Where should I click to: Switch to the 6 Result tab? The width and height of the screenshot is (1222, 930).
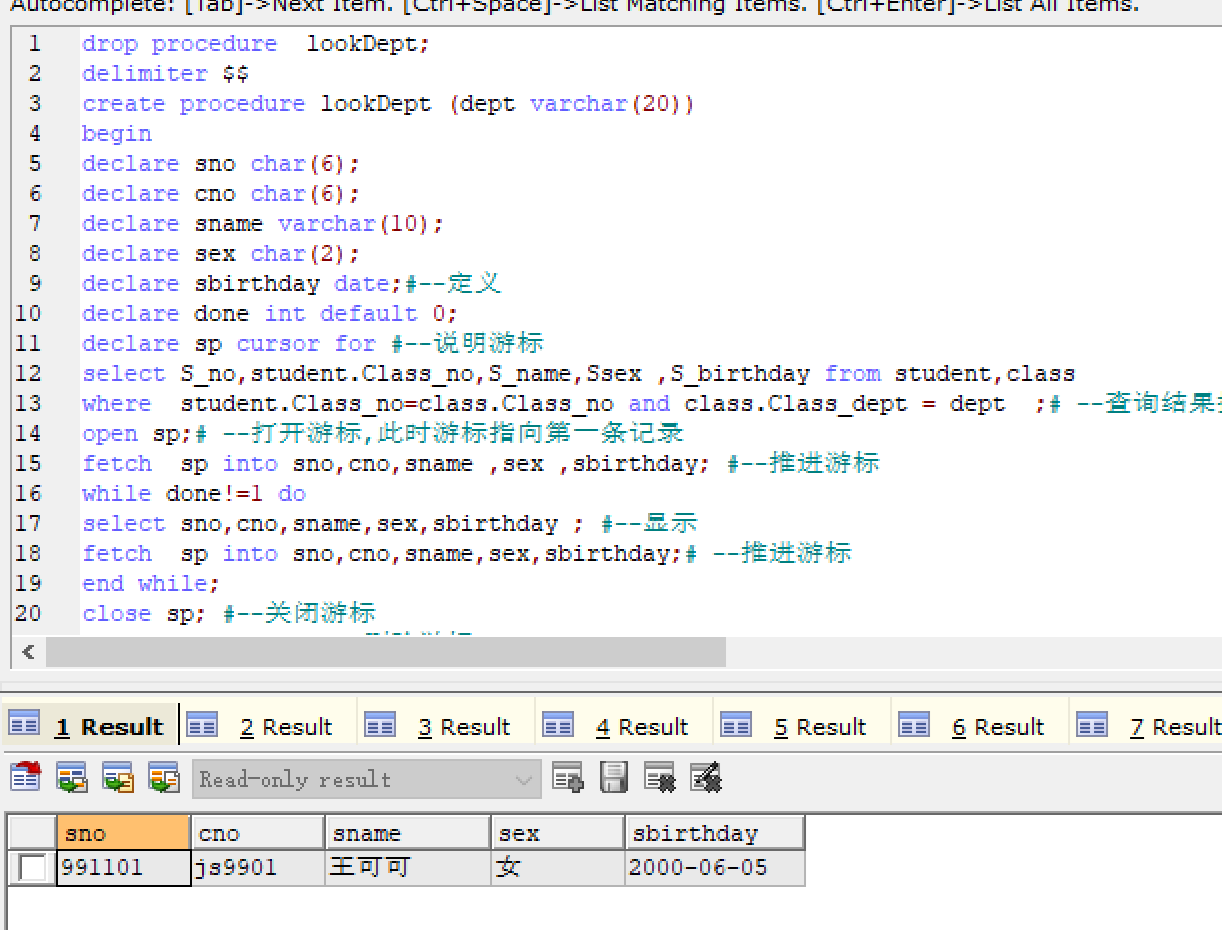[x=981, y=726]
